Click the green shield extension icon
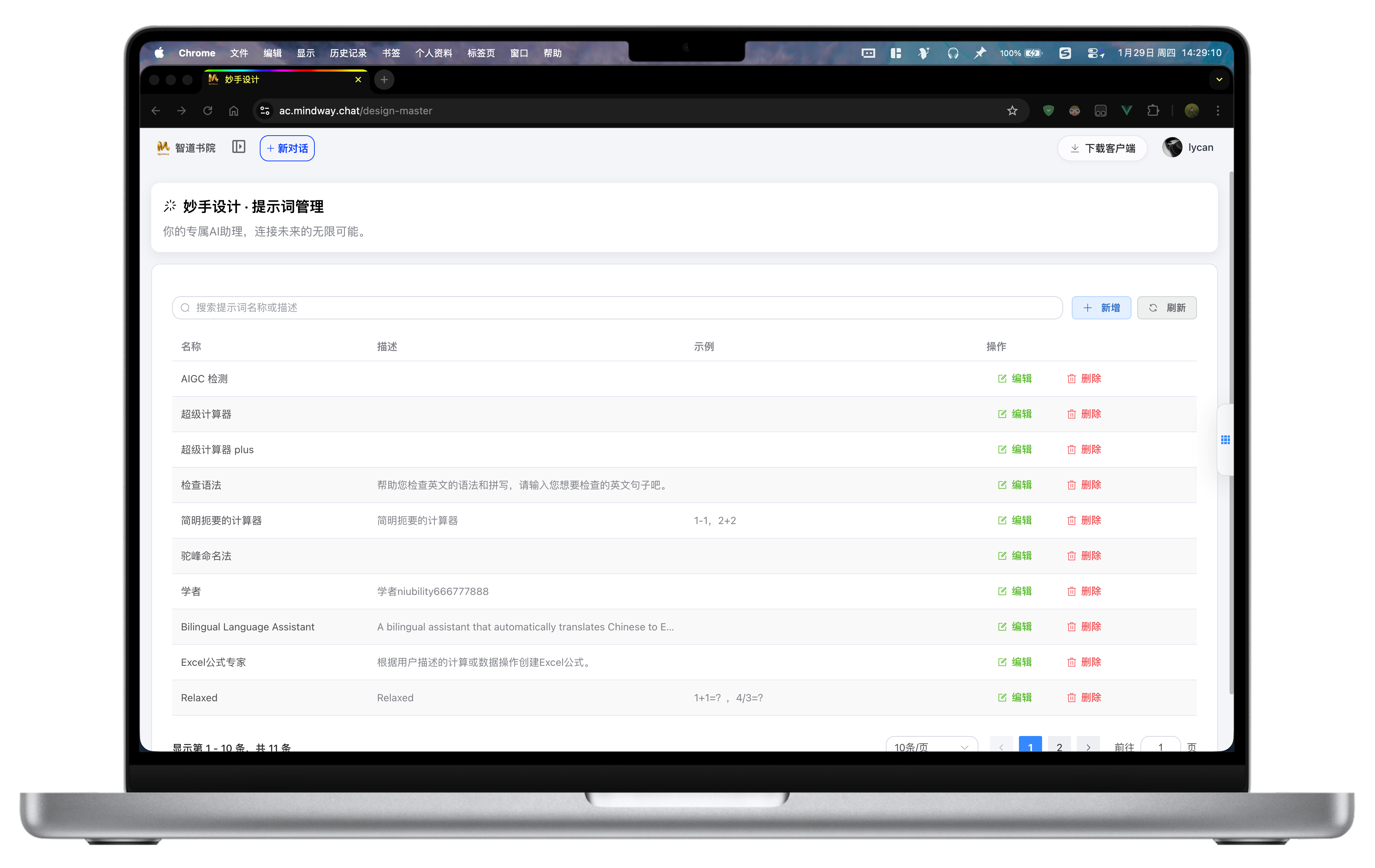The image size is (1375, 868). coord(1048,111)
